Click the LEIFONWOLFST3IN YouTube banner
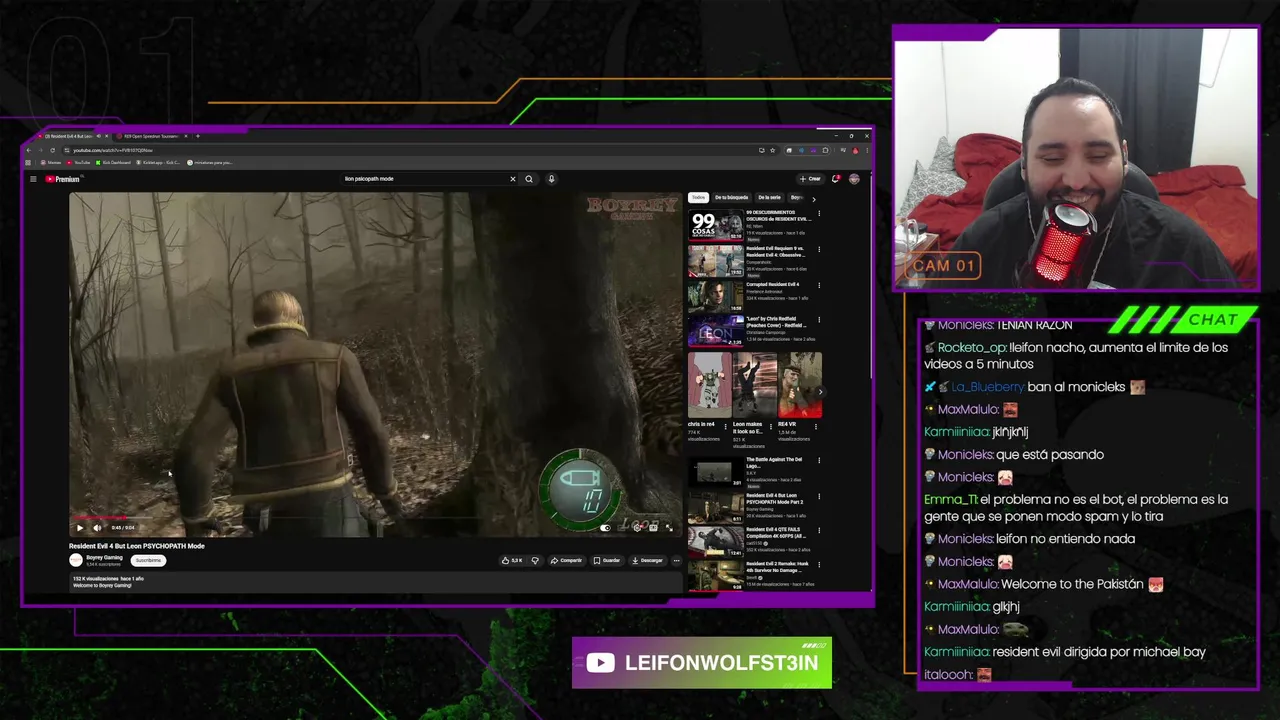The width and height of the screenshot is (1280, 720). point(702,663)
